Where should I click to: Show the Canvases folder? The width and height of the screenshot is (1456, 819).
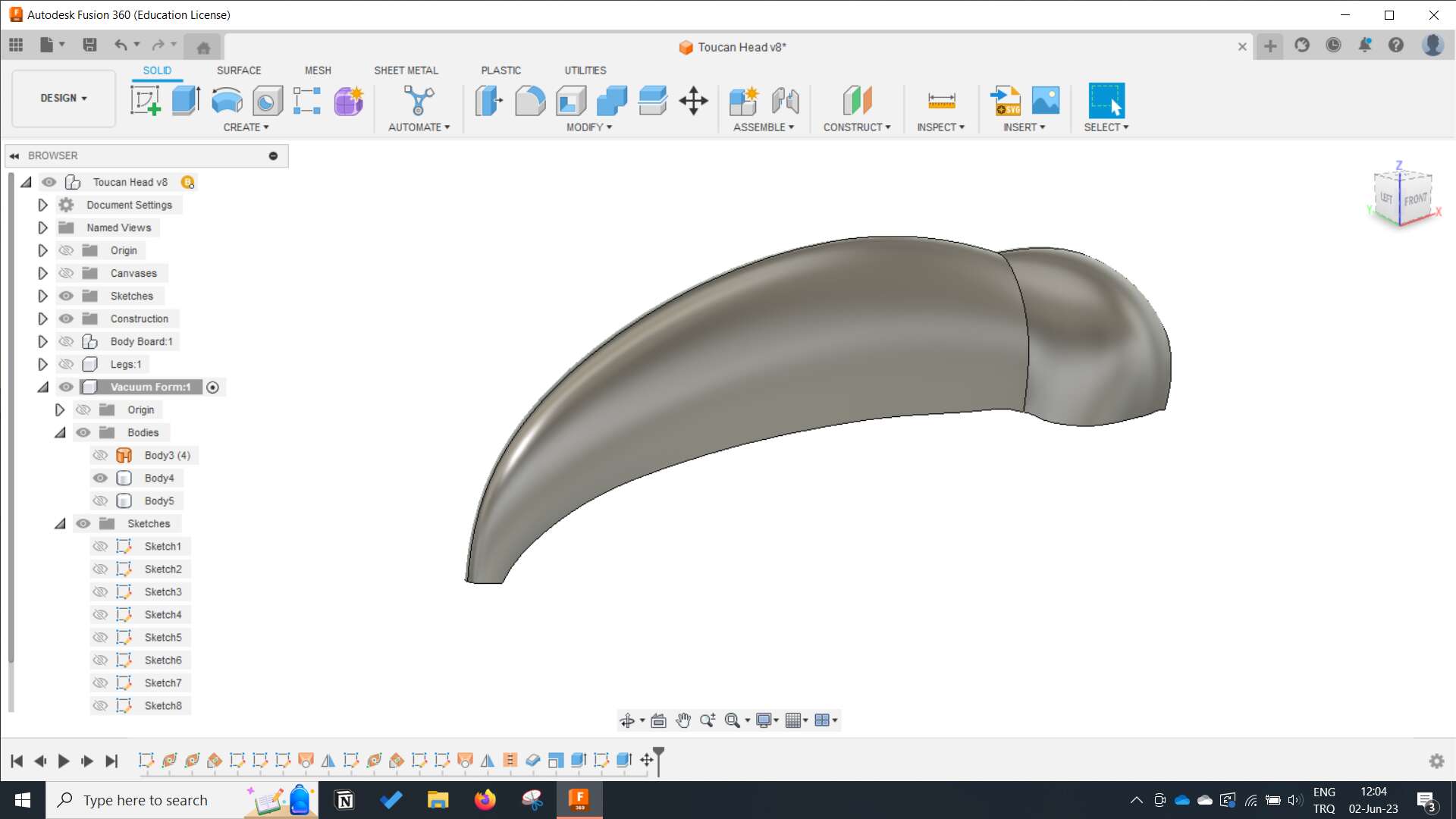pyautogui.click(x=67, y=273)
